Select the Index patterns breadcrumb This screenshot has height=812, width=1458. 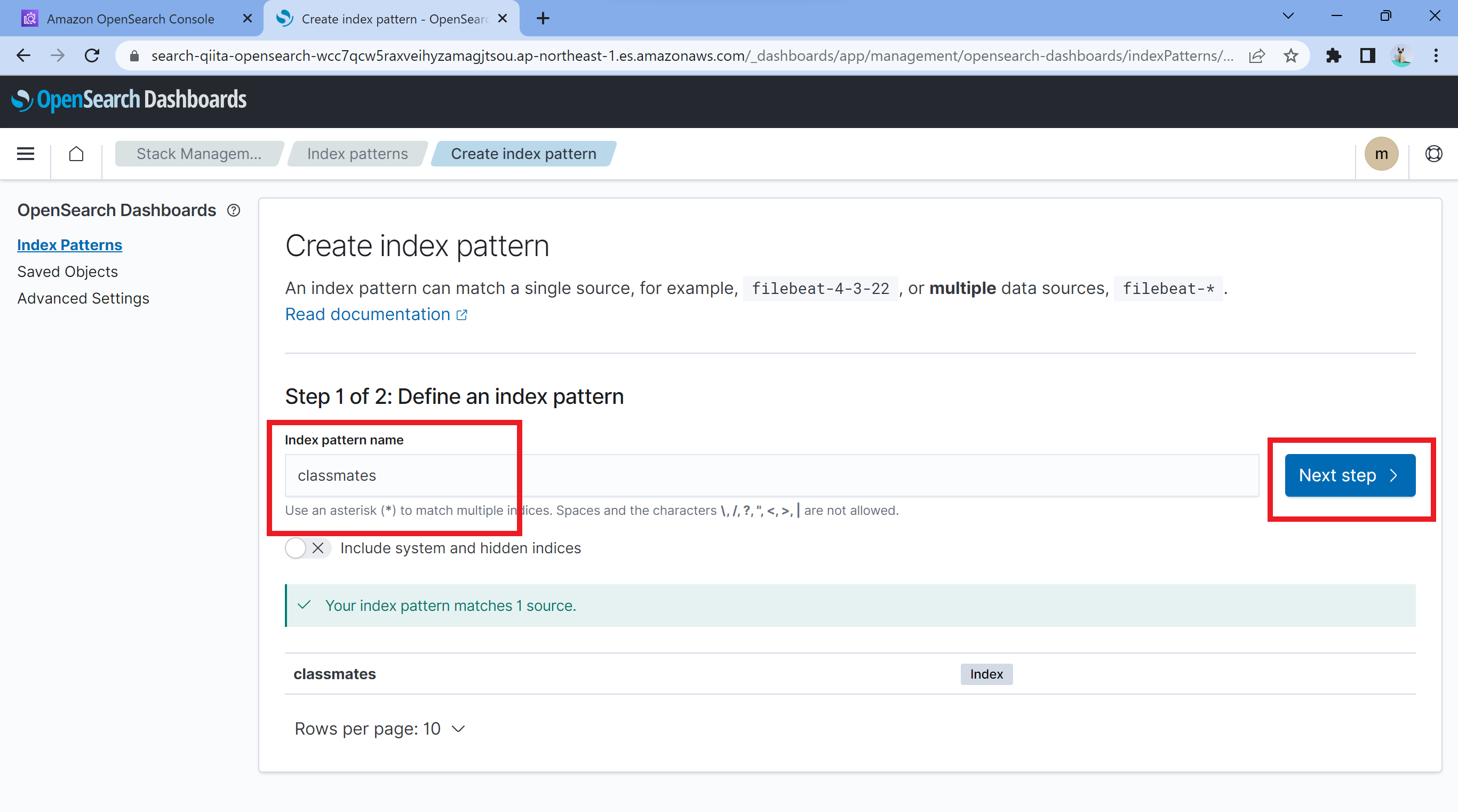click(x=357, y=153)
